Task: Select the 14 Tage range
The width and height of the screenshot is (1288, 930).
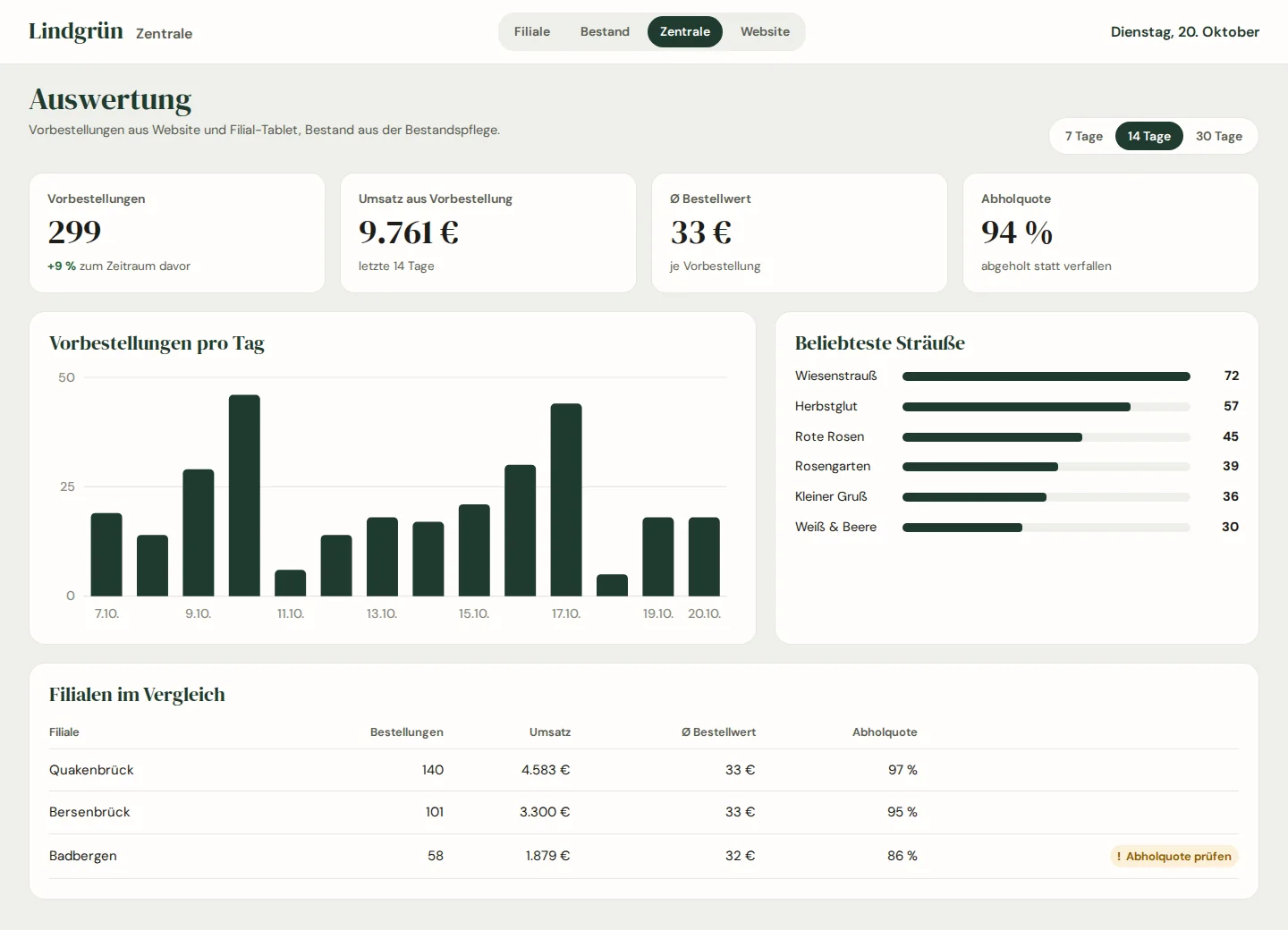Action: 1149,136
